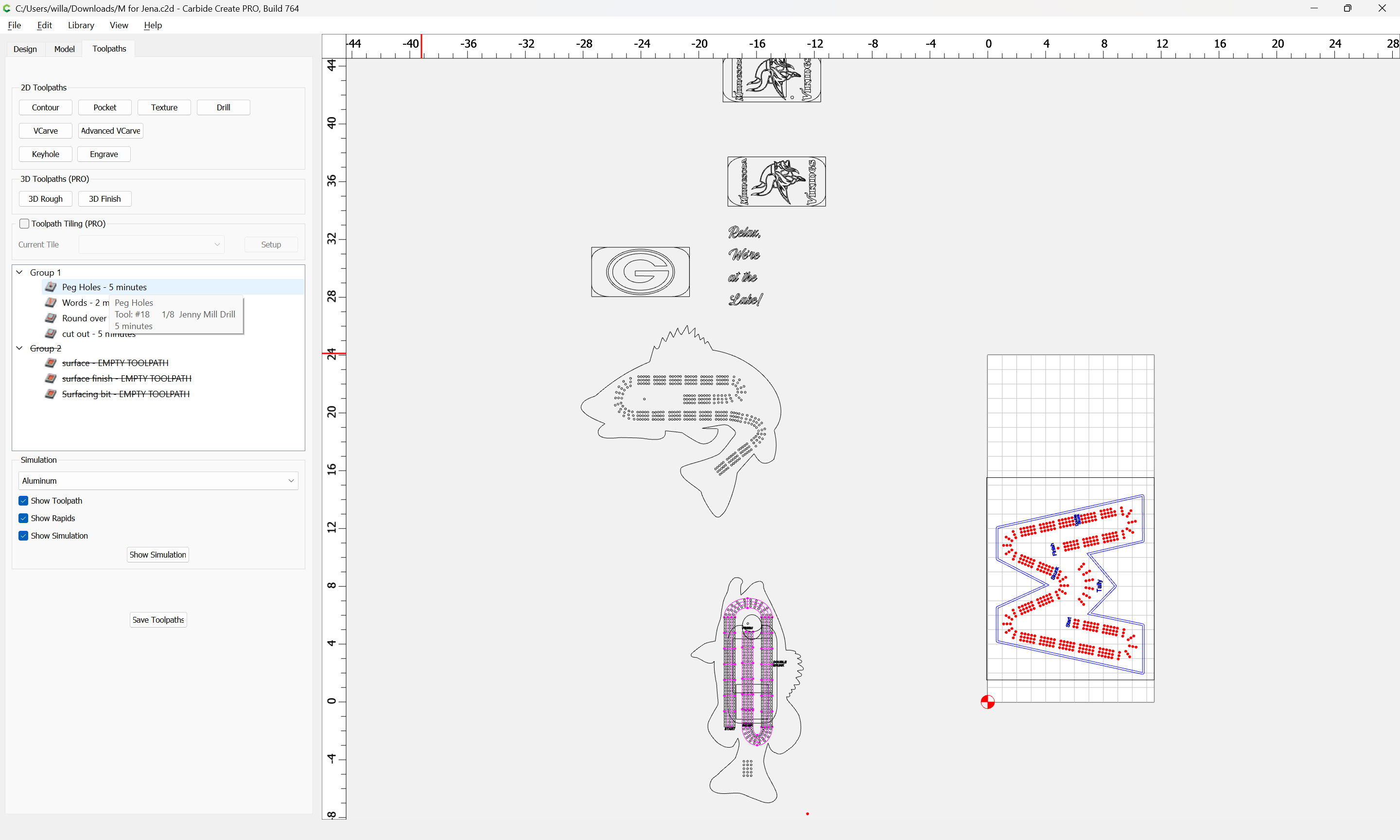Click the Advanced VCarve button
Viewport: 1400px width, 840px height.
(x=110, y=131)
